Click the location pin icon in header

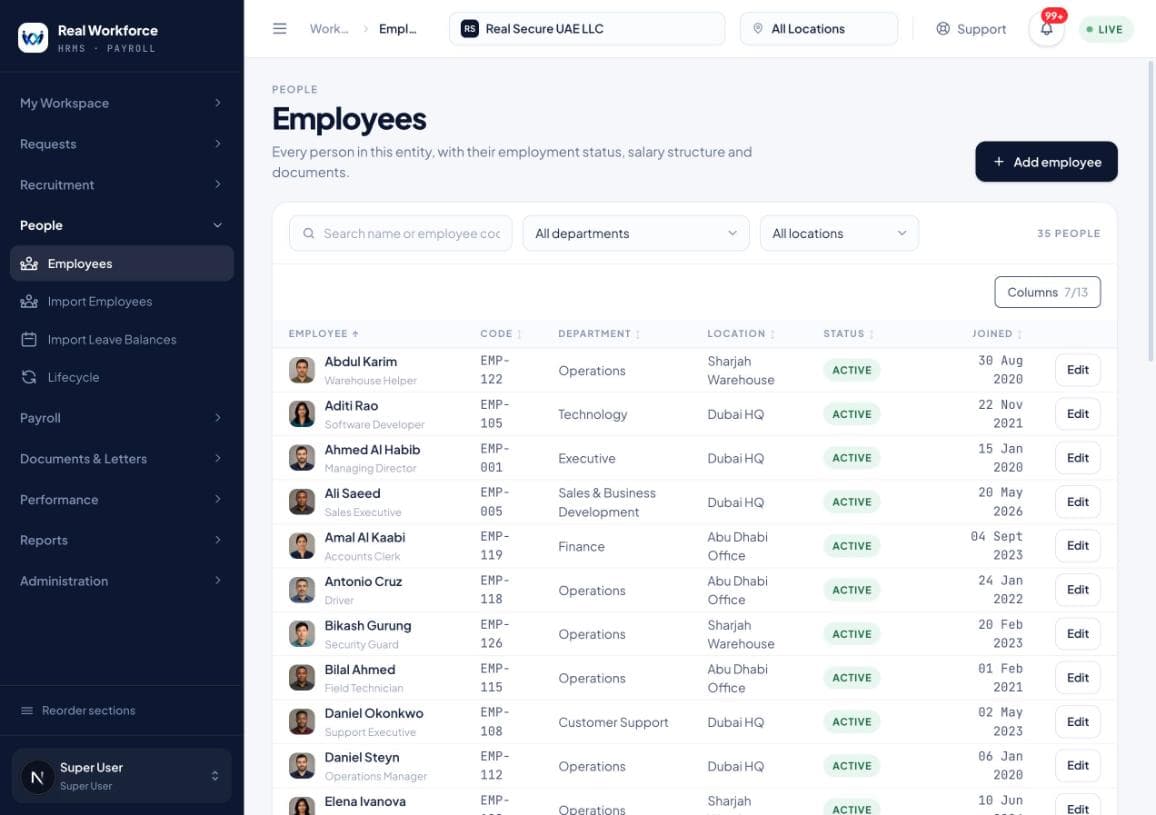(757, 29)
